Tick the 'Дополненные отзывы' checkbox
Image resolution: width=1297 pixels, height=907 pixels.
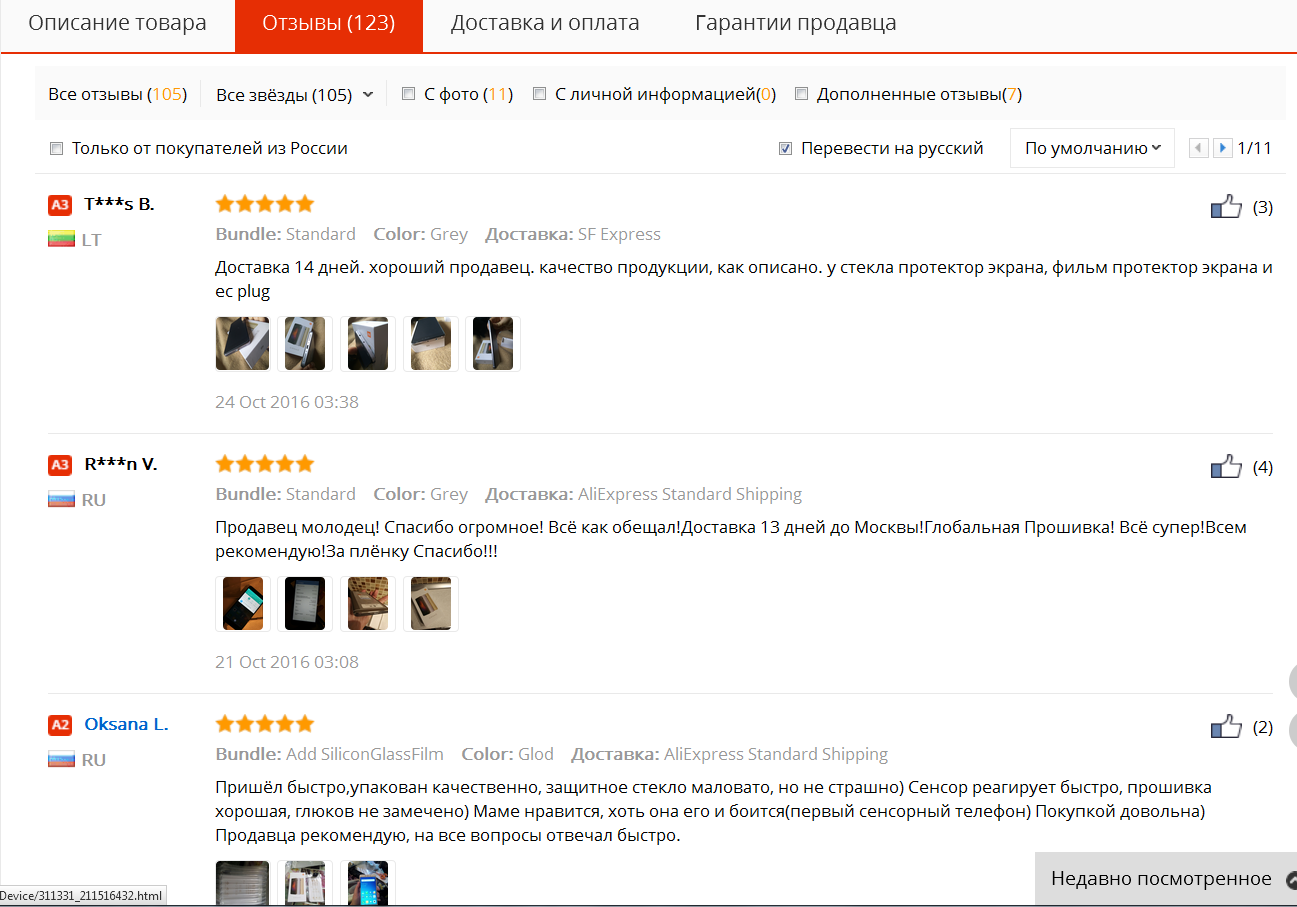pyautogui.click(x=801, y=94)
